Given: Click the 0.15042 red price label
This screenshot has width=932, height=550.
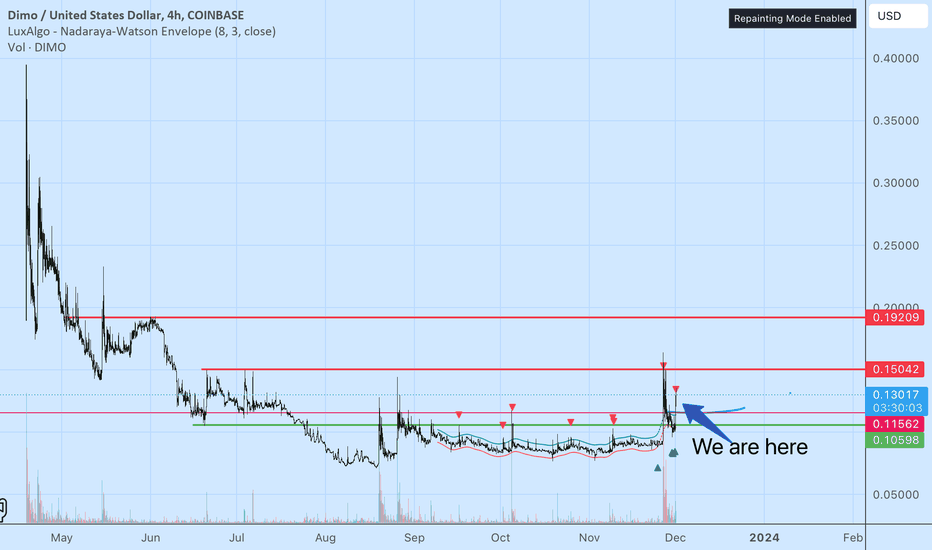Looking at the screenshot, I should point(895,369).
